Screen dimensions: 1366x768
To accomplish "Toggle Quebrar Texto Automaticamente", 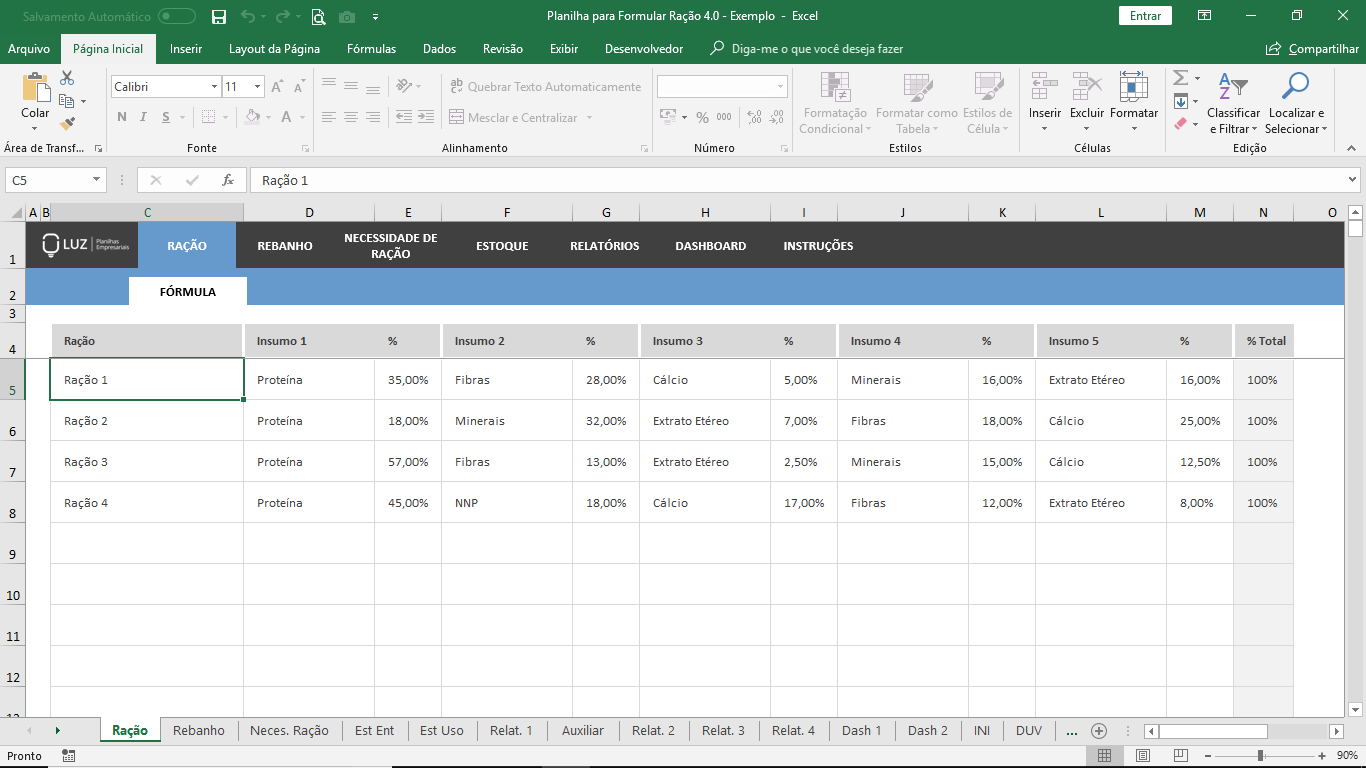I will [x=545, y=87].
